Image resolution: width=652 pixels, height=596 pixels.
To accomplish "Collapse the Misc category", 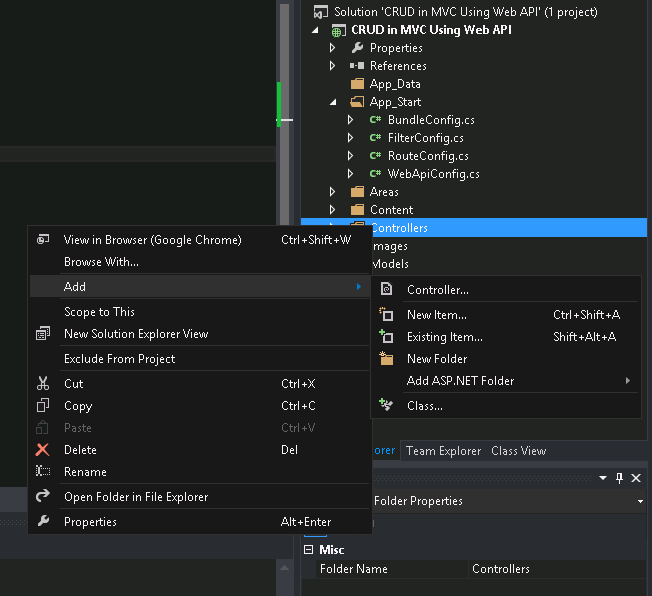I will pyautogui.click(x=308, y=549).
